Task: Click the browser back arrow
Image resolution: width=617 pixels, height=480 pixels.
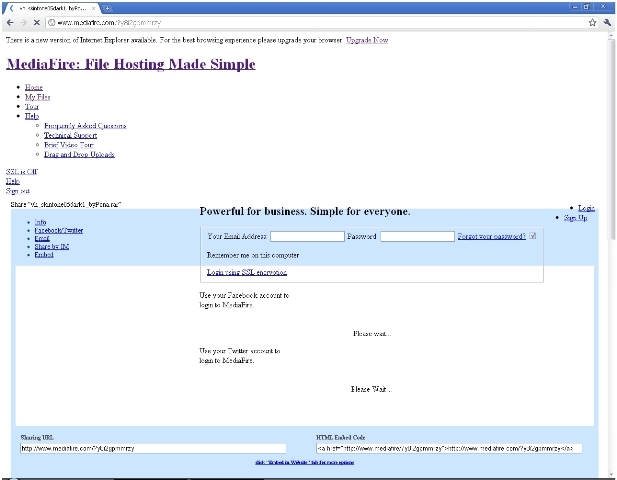Action: pos(10,21)
